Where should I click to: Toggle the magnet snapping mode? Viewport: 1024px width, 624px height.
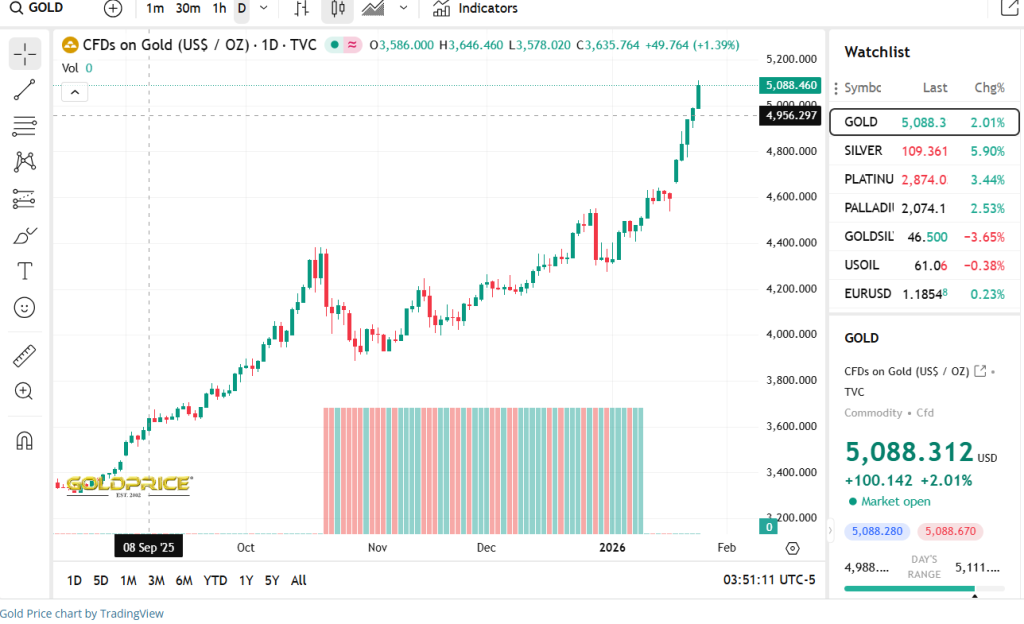[24, 440]
